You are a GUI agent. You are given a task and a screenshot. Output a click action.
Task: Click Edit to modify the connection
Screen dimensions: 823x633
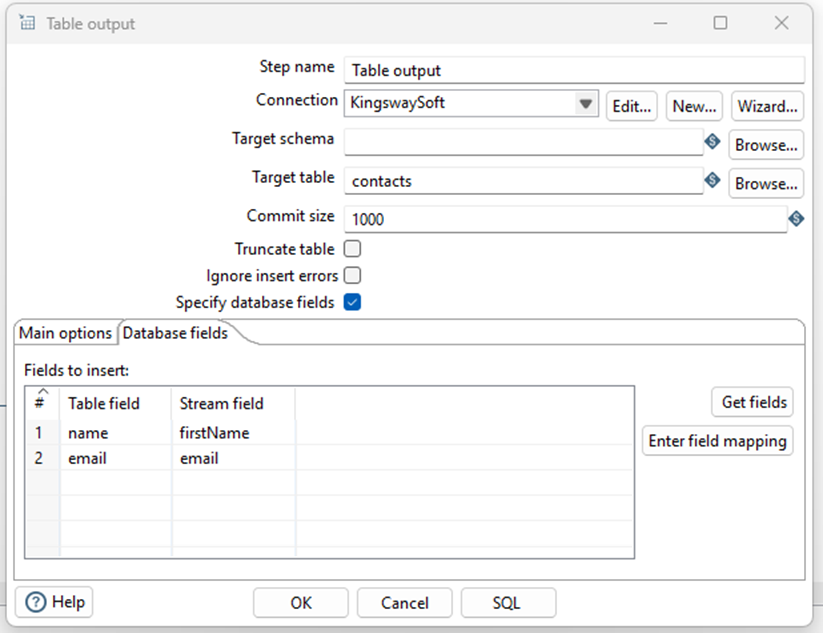pyautogui.click(x=631, y=106)
